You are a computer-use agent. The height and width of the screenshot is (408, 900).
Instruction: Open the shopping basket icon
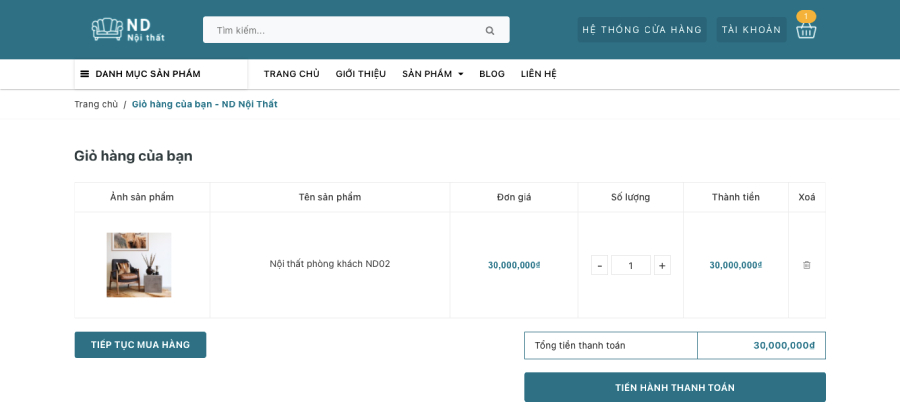click(806, 30)
